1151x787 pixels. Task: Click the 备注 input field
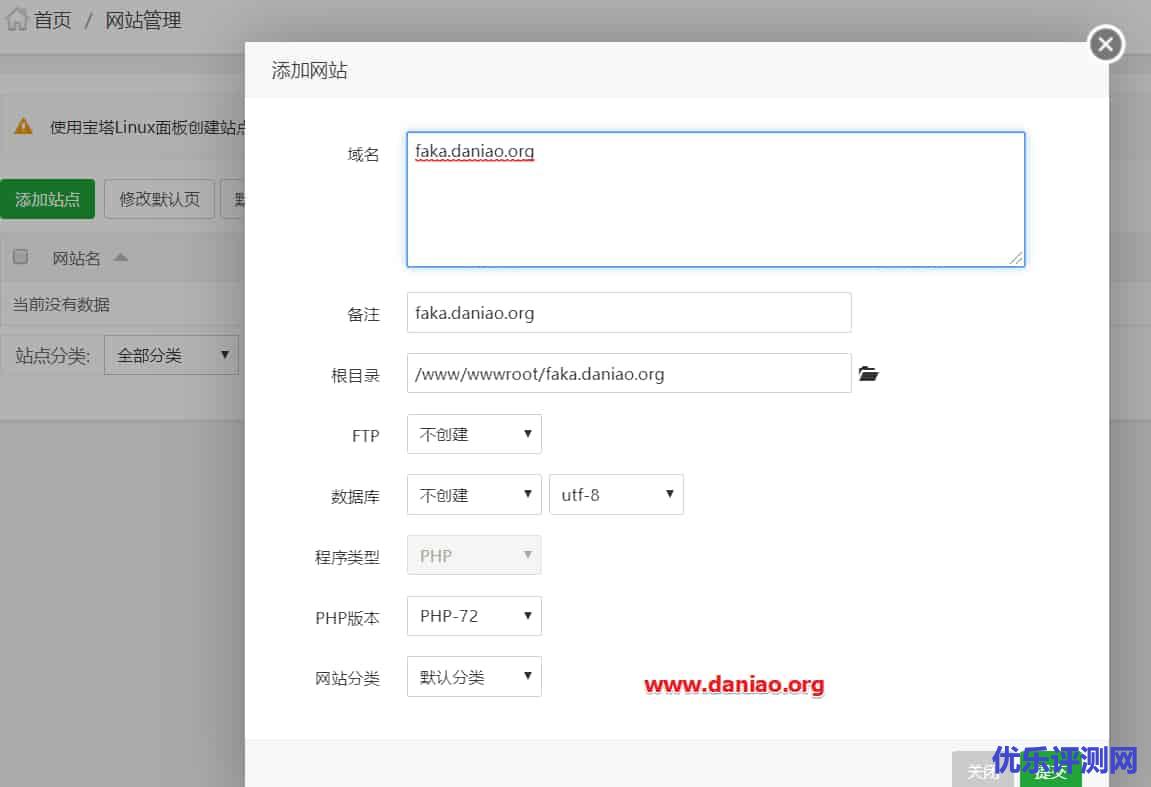pyautogui.click(x=628, y=313)
